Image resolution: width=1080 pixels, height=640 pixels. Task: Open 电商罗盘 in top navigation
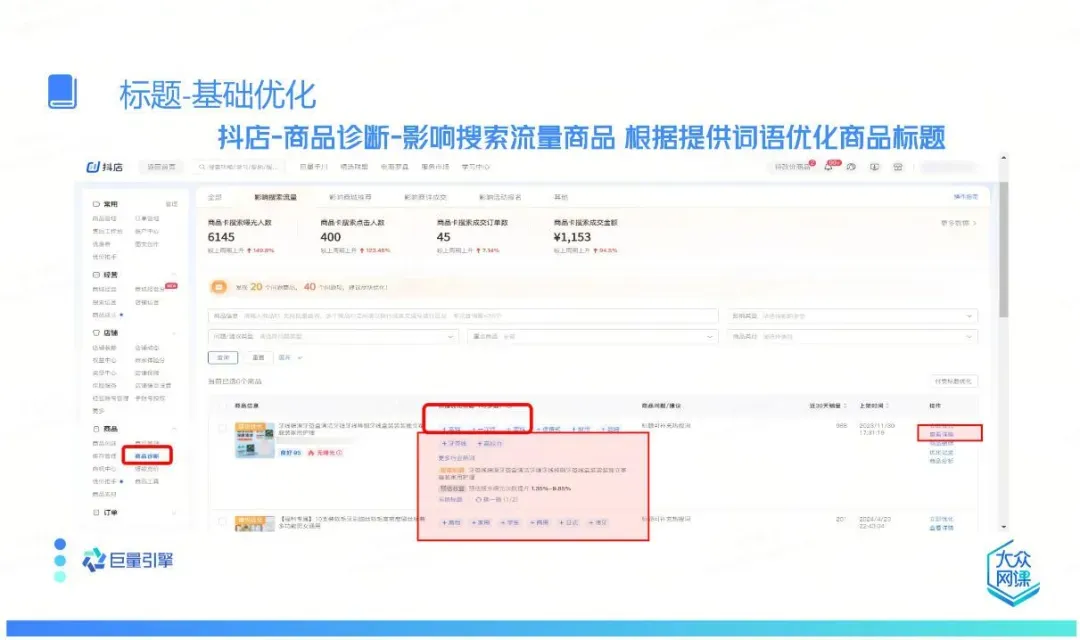point(395,167)
